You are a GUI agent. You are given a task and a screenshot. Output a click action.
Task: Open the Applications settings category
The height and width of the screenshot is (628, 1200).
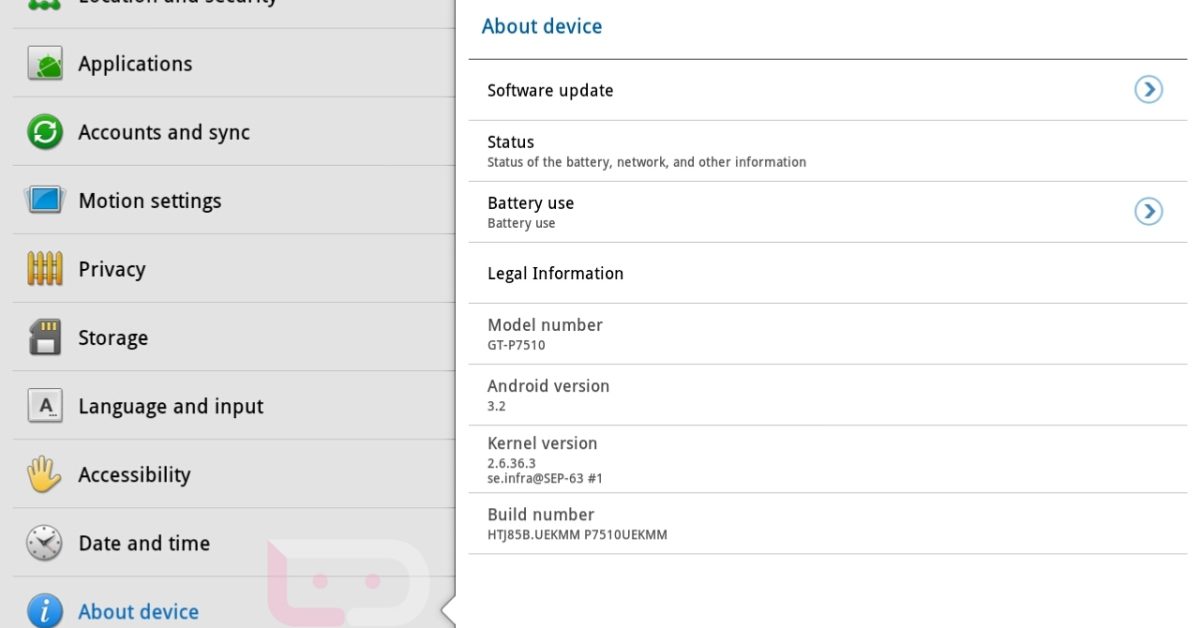[x=135, y=64]
